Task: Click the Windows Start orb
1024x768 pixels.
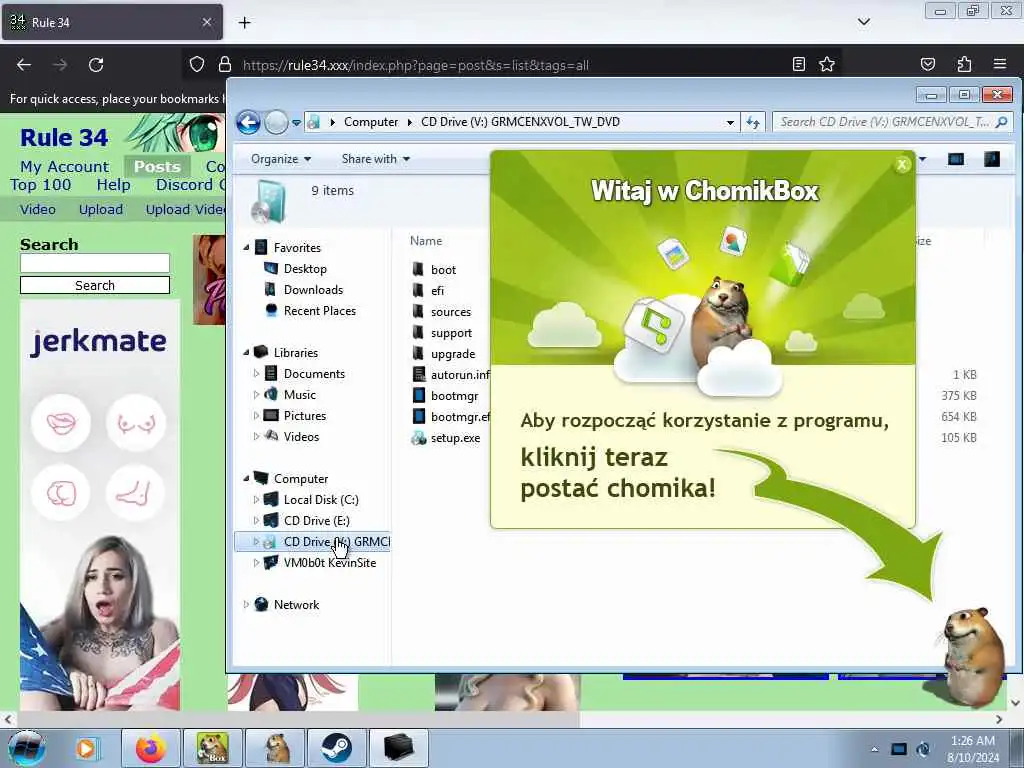Action: click(26, 748)
